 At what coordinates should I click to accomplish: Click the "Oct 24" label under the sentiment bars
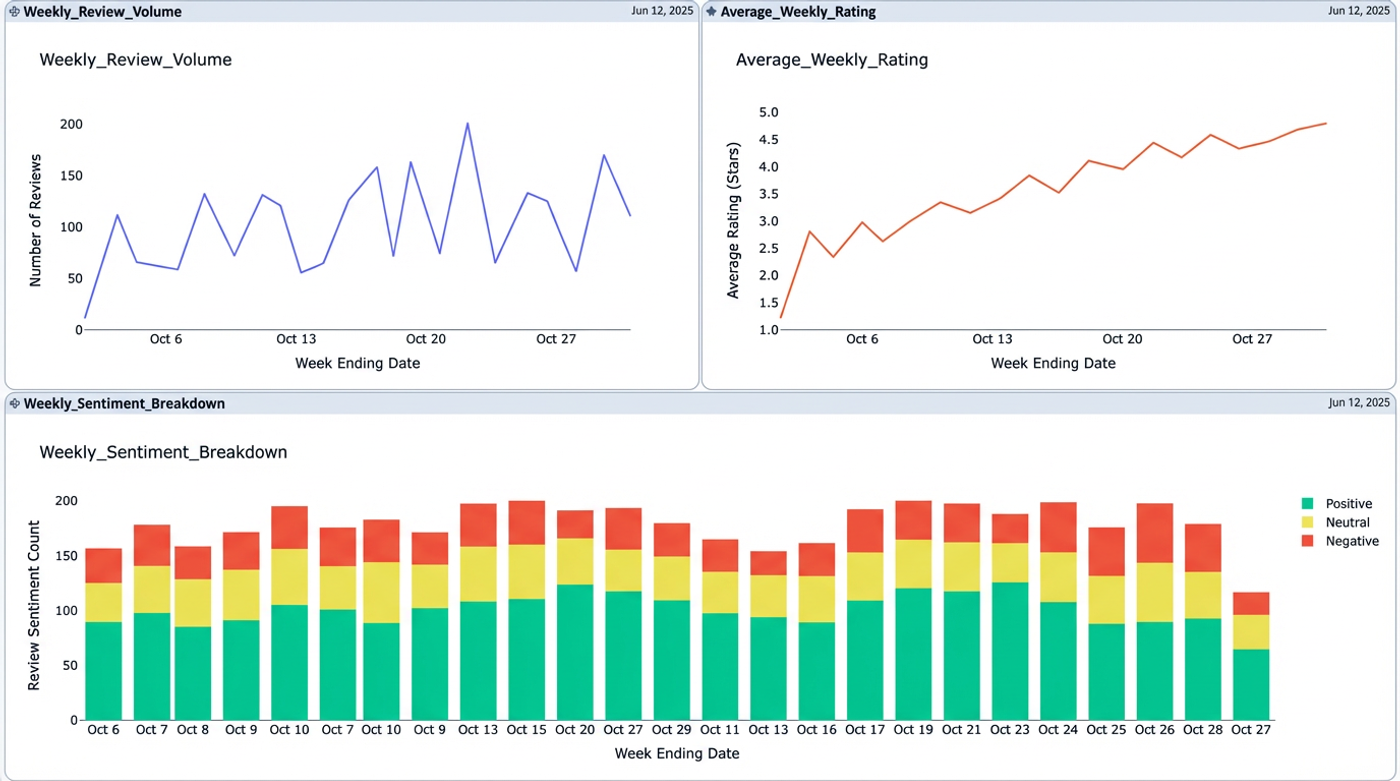[x=1058, y=730]
